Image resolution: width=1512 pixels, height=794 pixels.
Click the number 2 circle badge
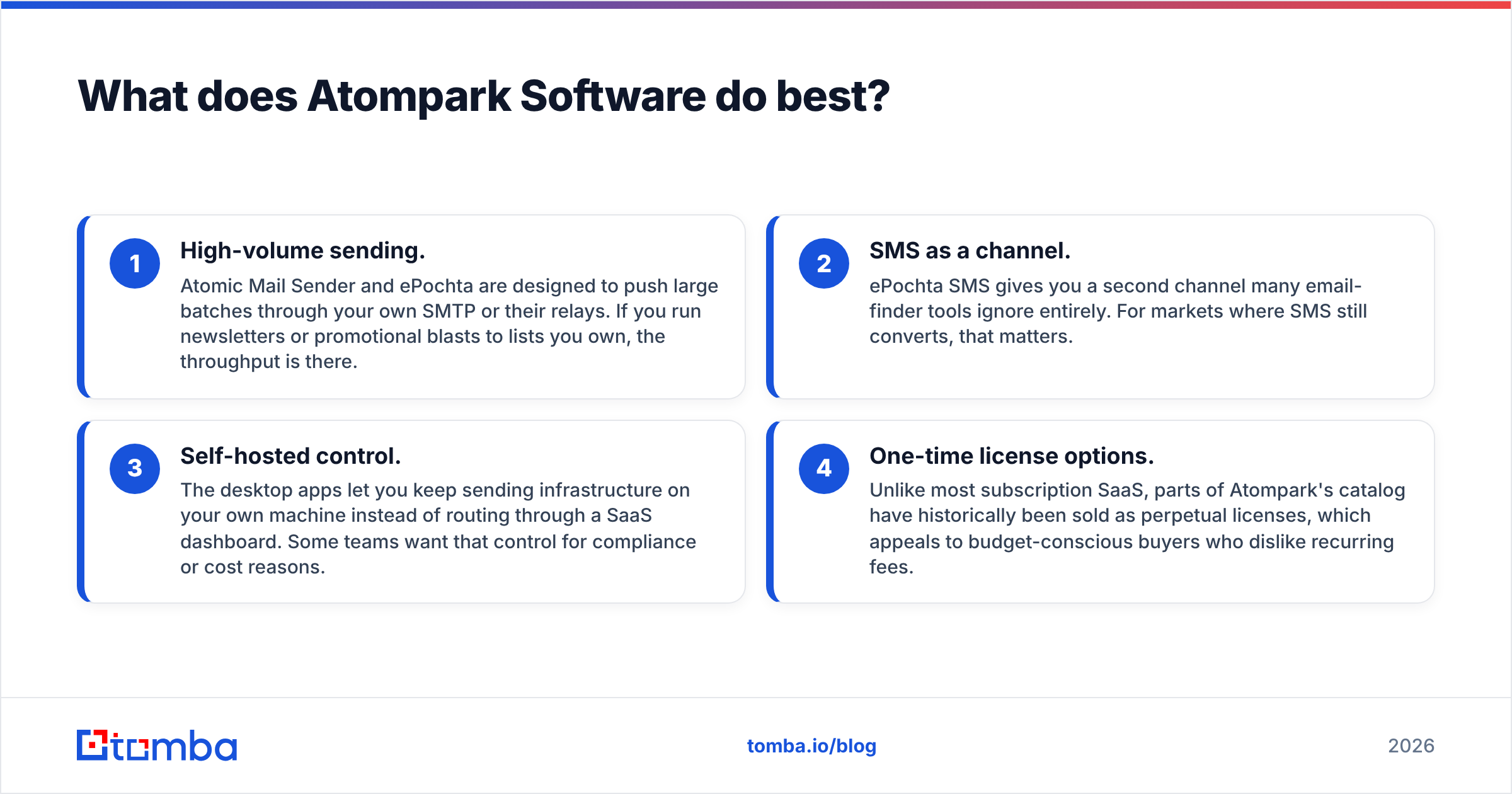pos(824,263)
